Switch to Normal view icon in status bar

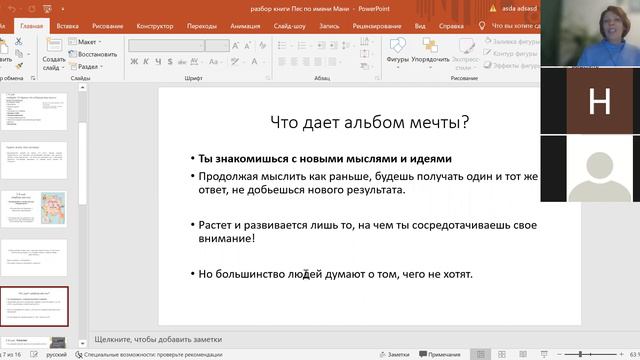coord(480,354)
